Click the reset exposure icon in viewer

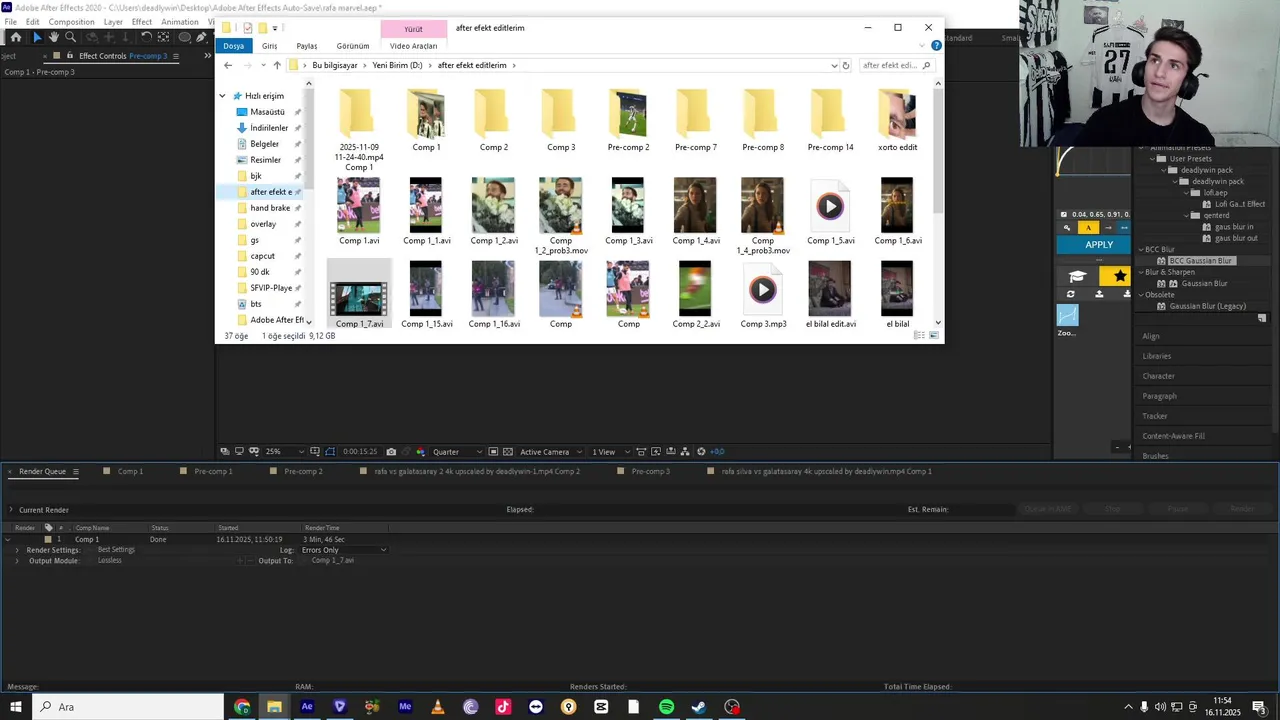[x=701, y=452]
